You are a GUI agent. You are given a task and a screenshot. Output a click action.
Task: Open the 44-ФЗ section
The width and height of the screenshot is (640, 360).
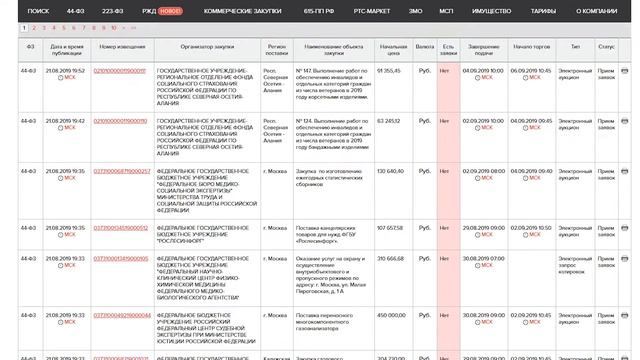click(x=76, y=11)
